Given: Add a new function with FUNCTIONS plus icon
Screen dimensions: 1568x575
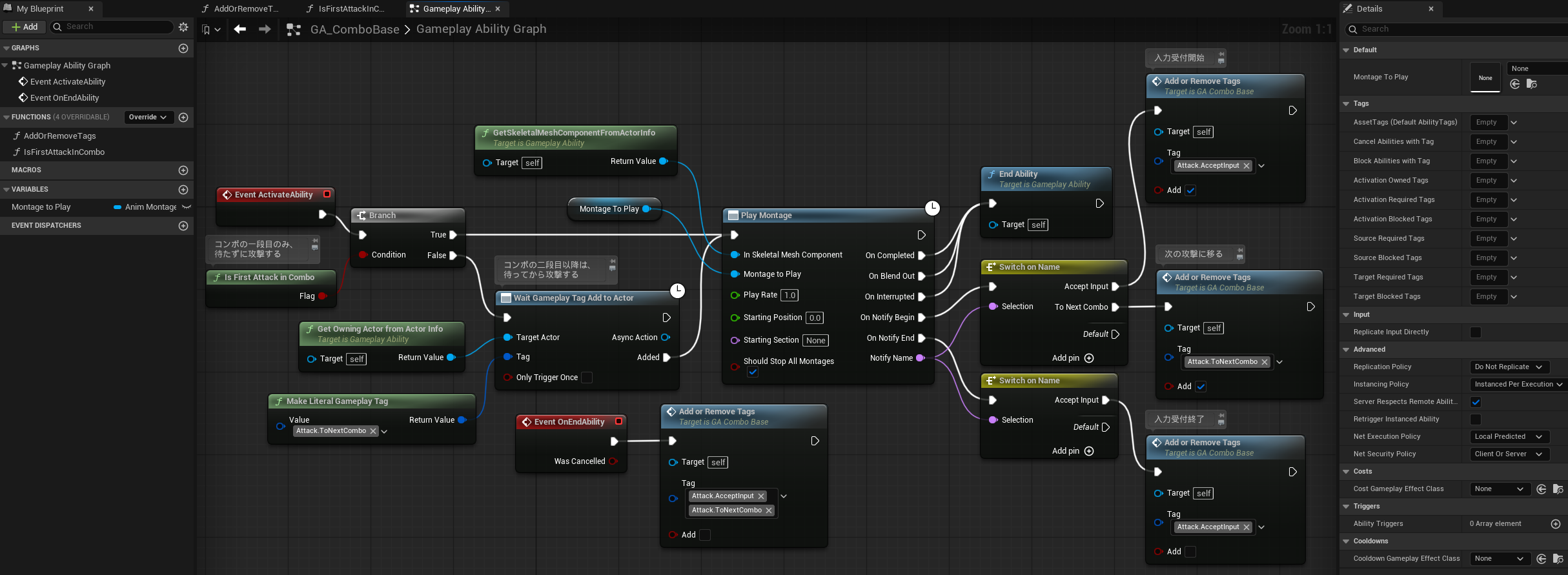Looking at the screenshot, I should [x=183, y=117].
